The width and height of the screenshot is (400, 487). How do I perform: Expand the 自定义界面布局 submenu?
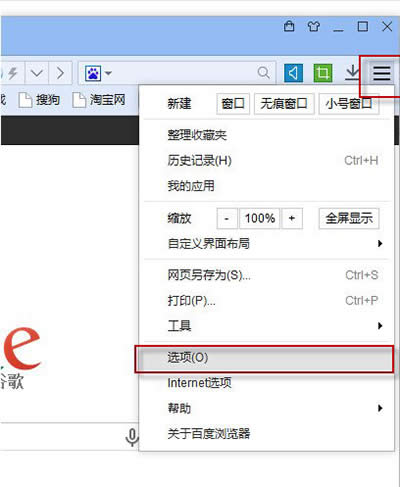tap(267, 244)
